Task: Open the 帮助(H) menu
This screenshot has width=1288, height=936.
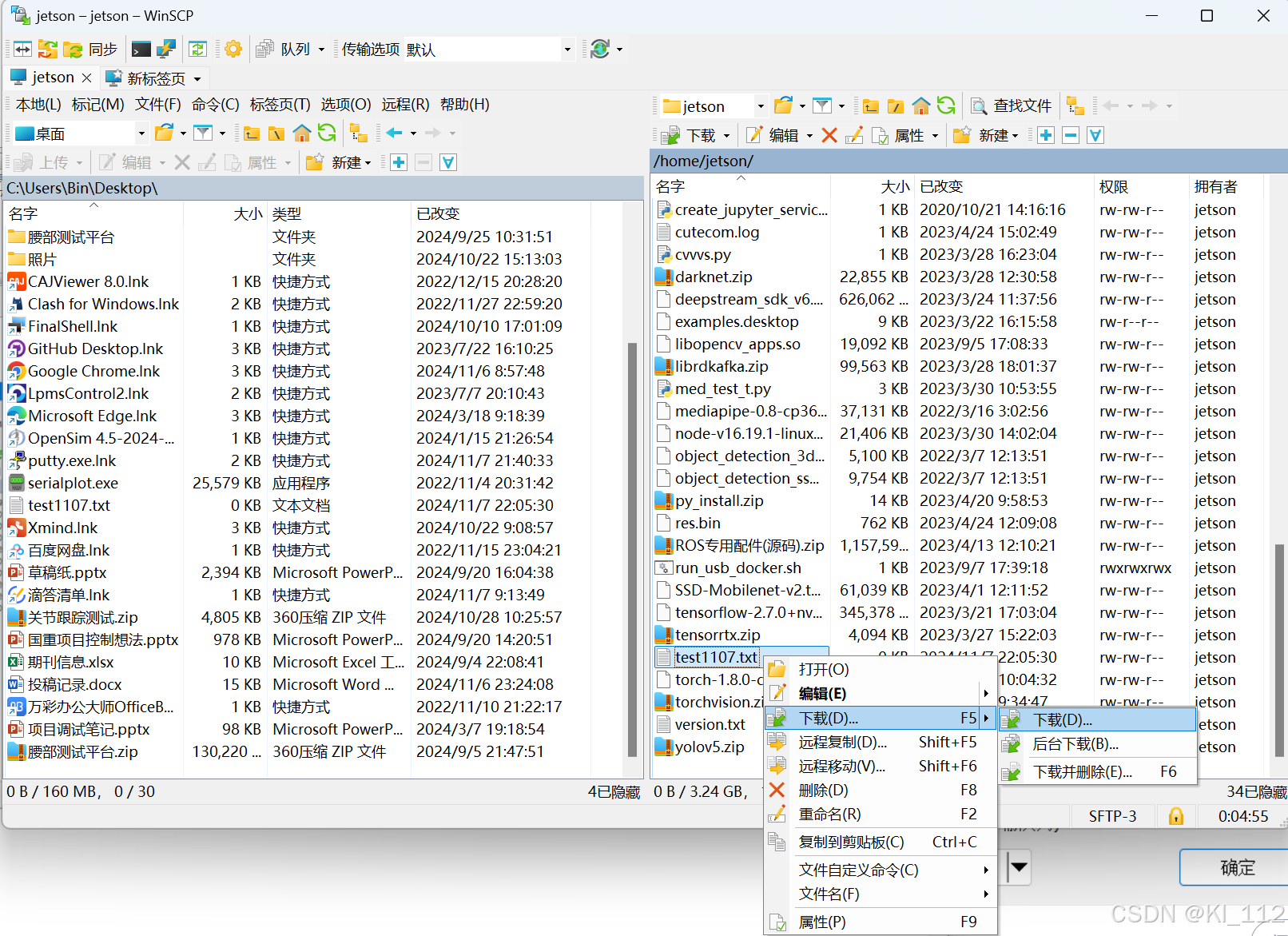Action: (x=464, y=105)
